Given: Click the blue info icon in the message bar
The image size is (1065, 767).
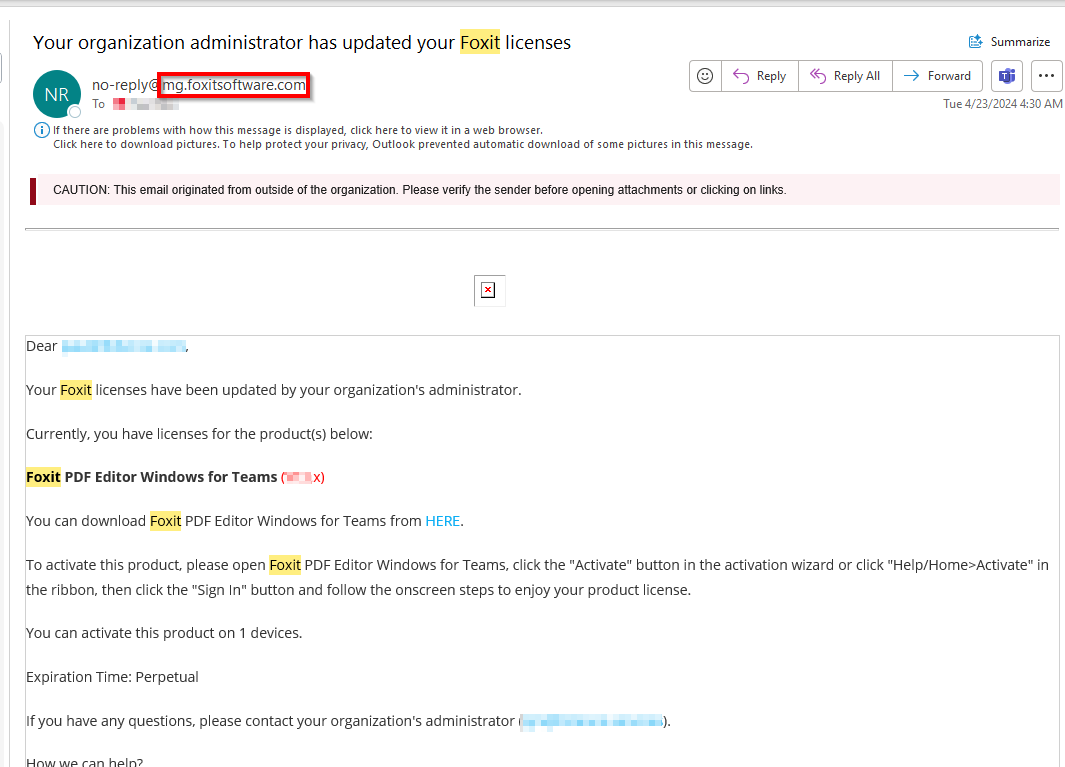Looking at the screenshot, I should pyautogui.click(x=41, y=130).
